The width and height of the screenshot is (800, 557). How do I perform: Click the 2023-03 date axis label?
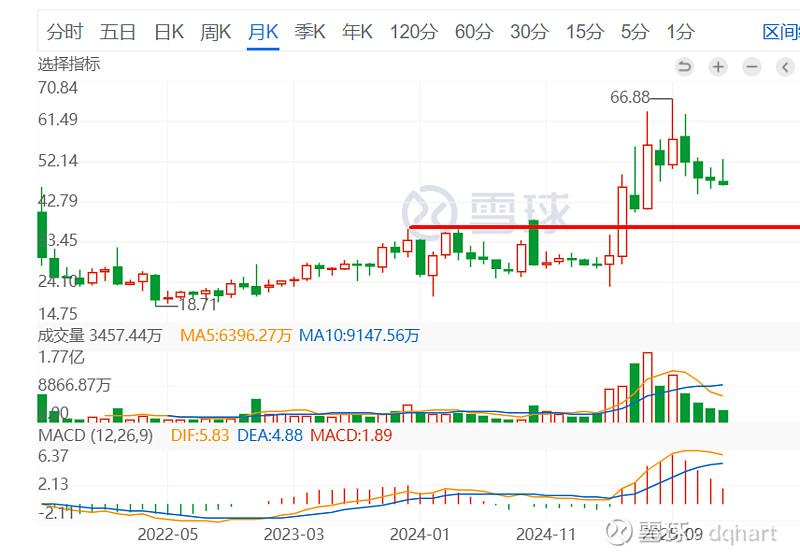click(293, 535)
